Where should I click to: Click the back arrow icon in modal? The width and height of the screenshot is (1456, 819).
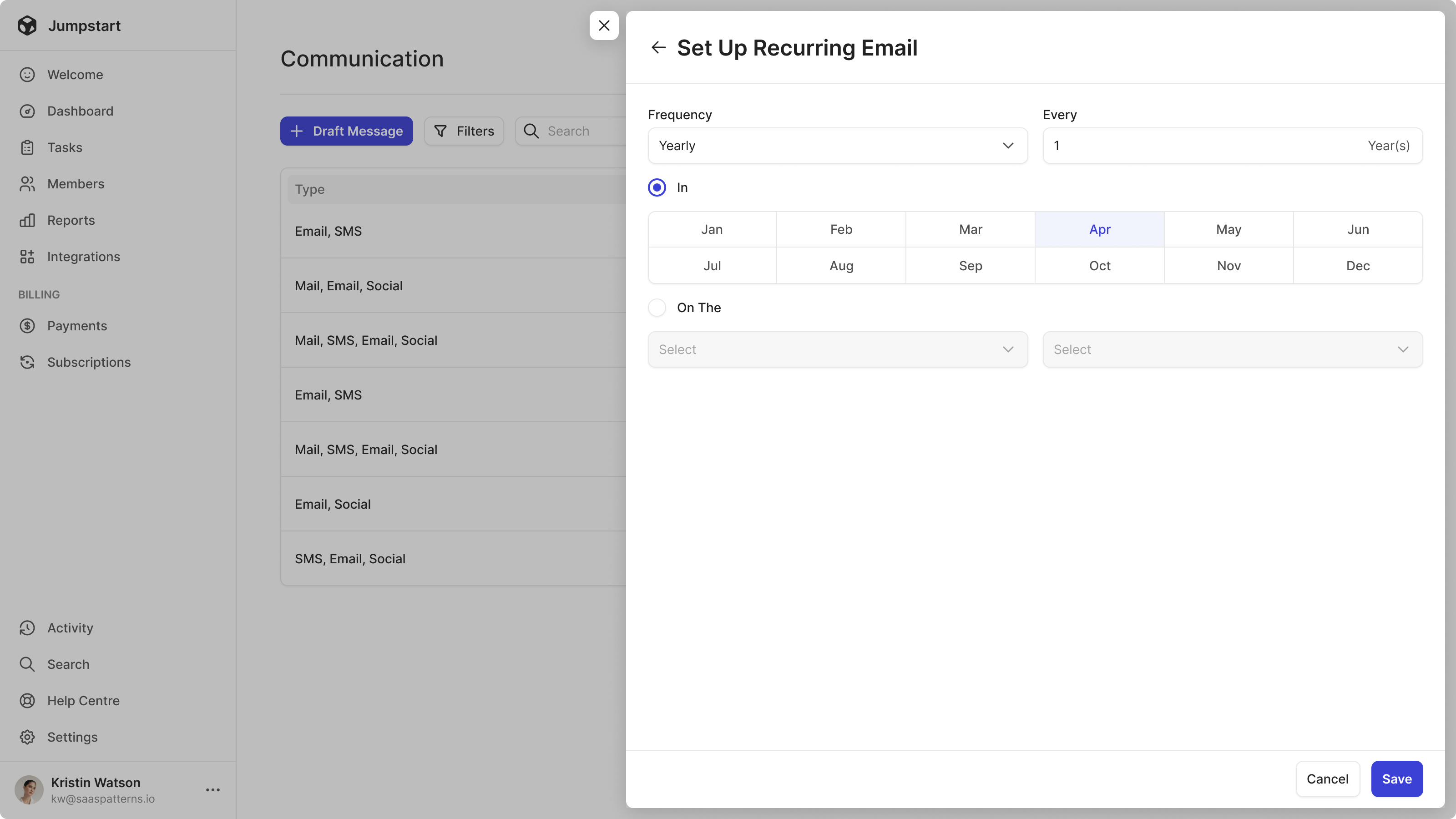pyautogui.click(x=658, y=47)
